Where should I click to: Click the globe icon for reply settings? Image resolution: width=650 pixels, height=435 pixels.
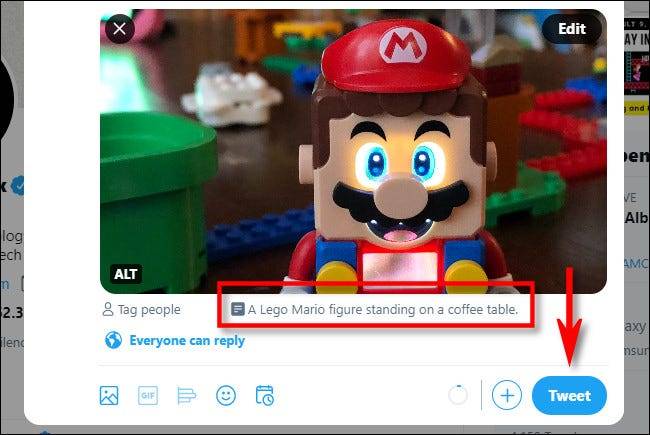pyautogui.click(x=112, y=340)
